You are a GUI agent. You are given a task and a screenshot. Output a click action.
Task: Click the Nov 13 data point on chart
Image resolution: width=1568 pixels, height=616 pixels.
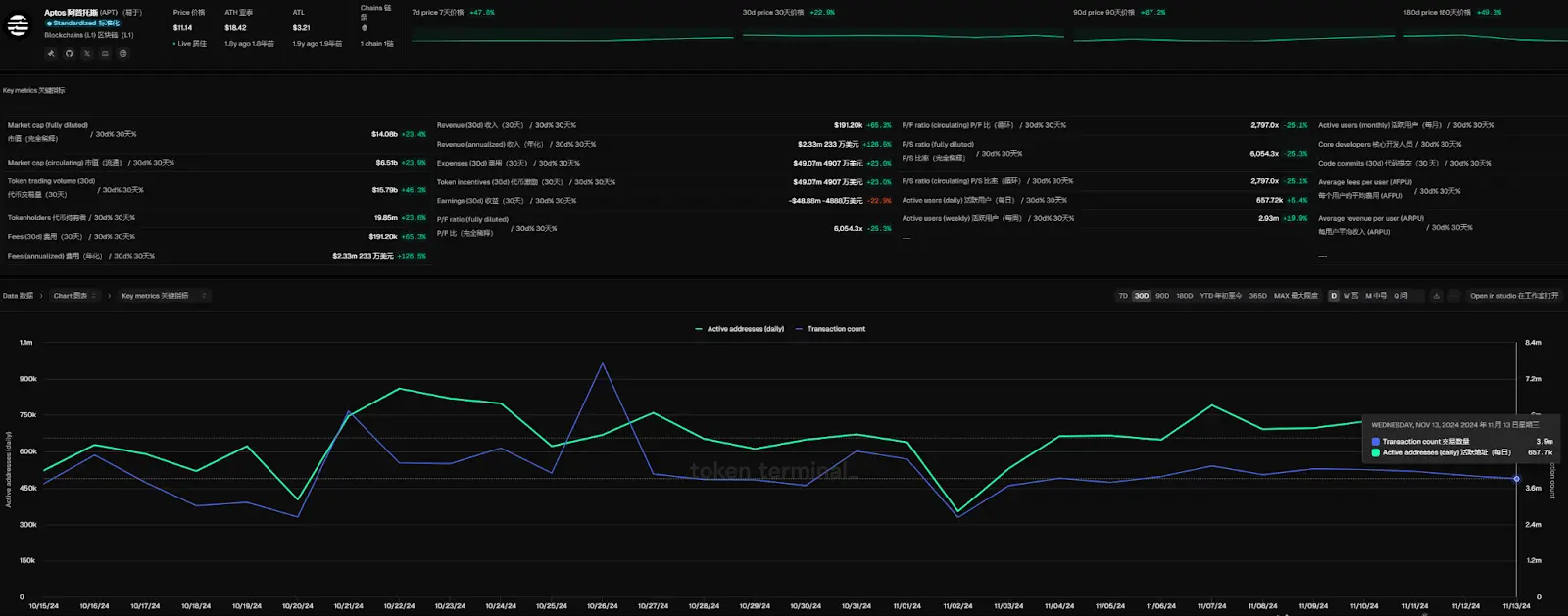[x=1516, y=479]
